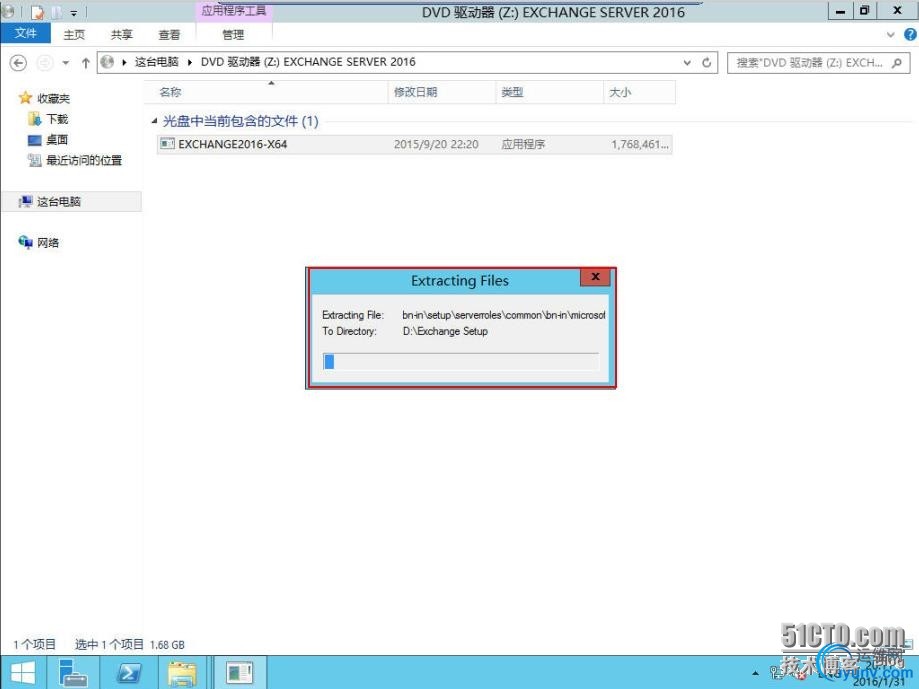Click the Exchange setup taskbar item

coord(239,673)
